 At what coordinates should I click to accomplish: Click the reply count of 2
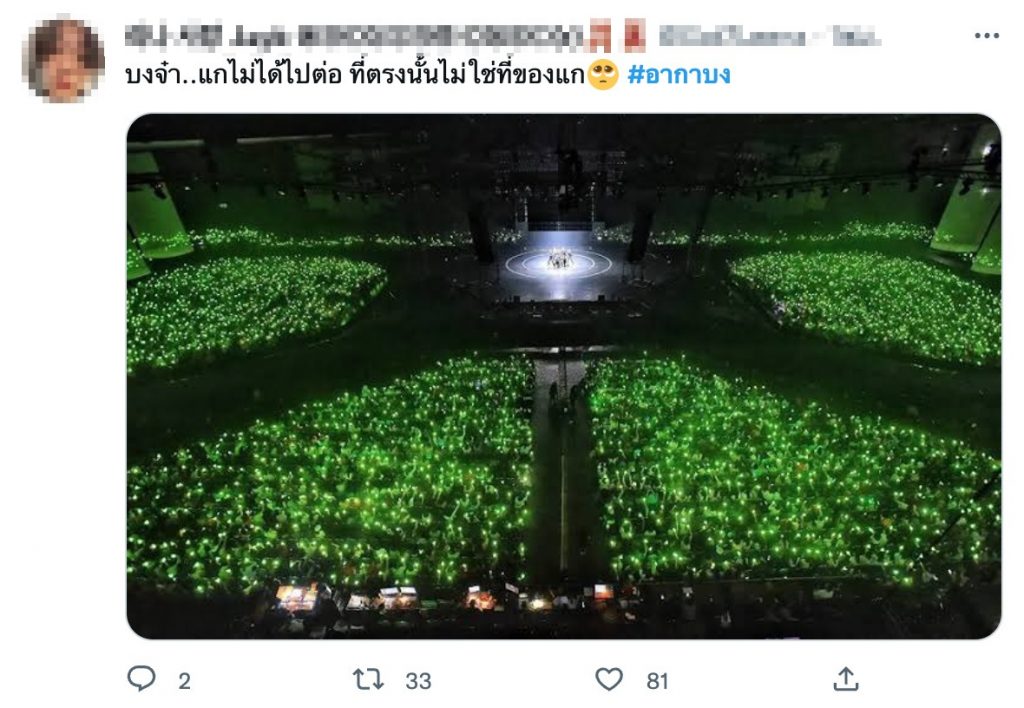(184, 681)
